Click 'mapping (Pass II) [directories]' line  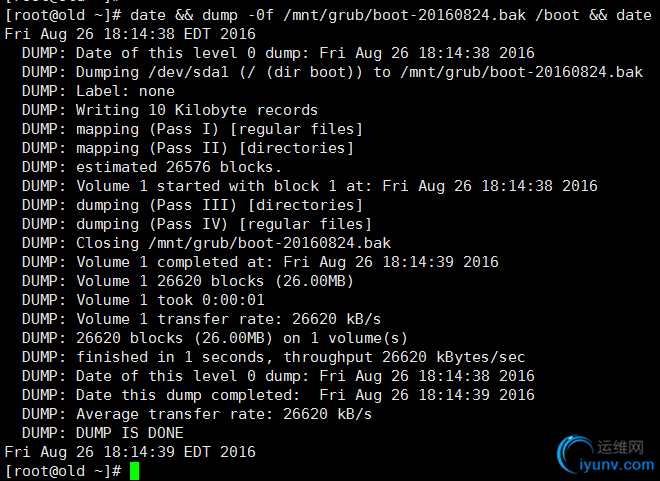click(x=188, y=148)
